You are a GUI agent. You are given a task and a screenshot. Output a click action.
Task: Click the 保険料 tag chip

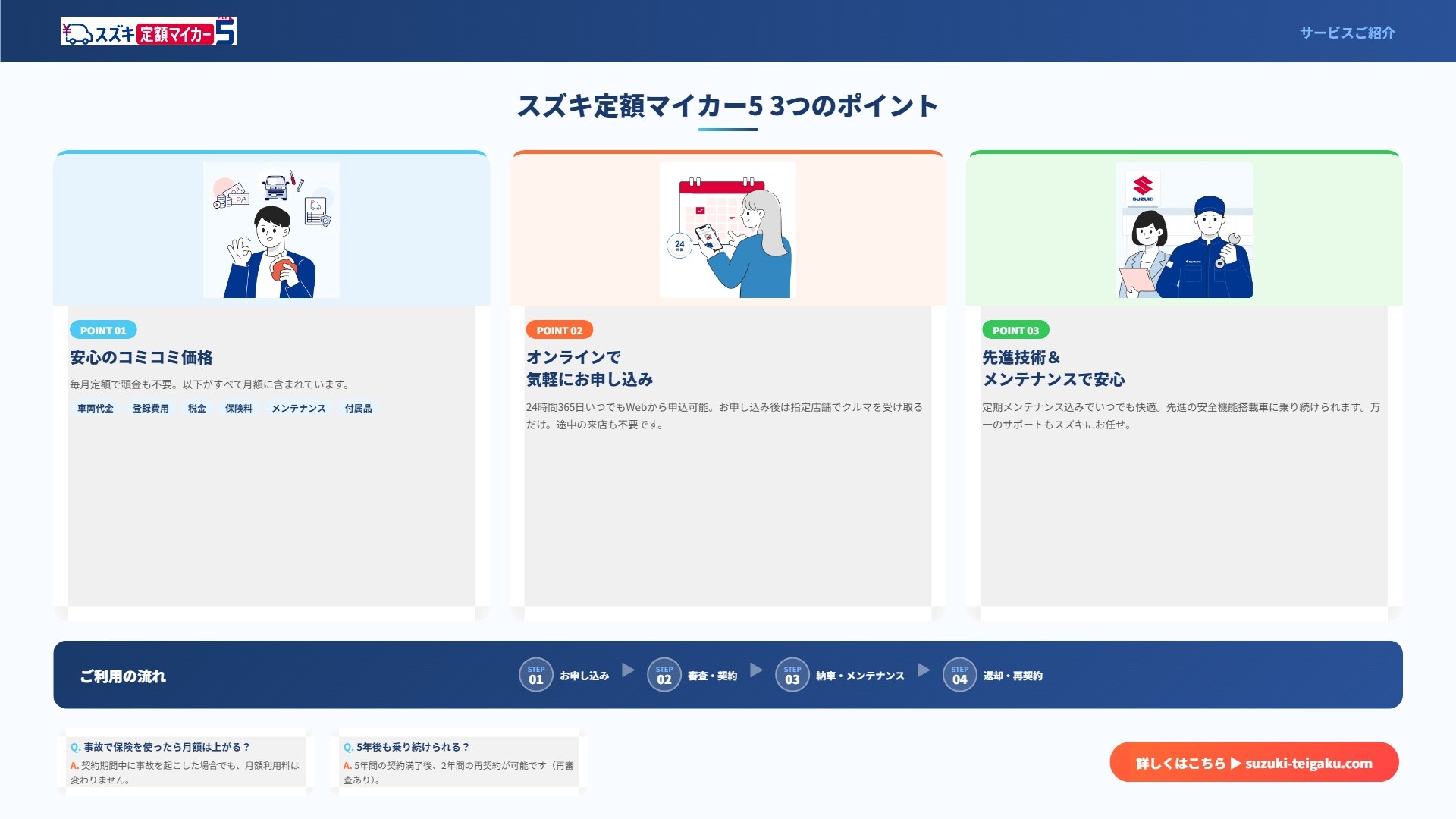[x=239, y=409]
